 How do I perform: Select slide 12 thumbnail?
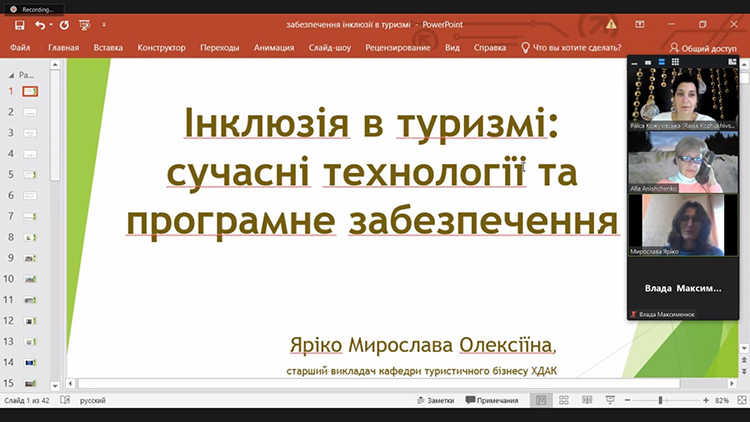(30, 321)
